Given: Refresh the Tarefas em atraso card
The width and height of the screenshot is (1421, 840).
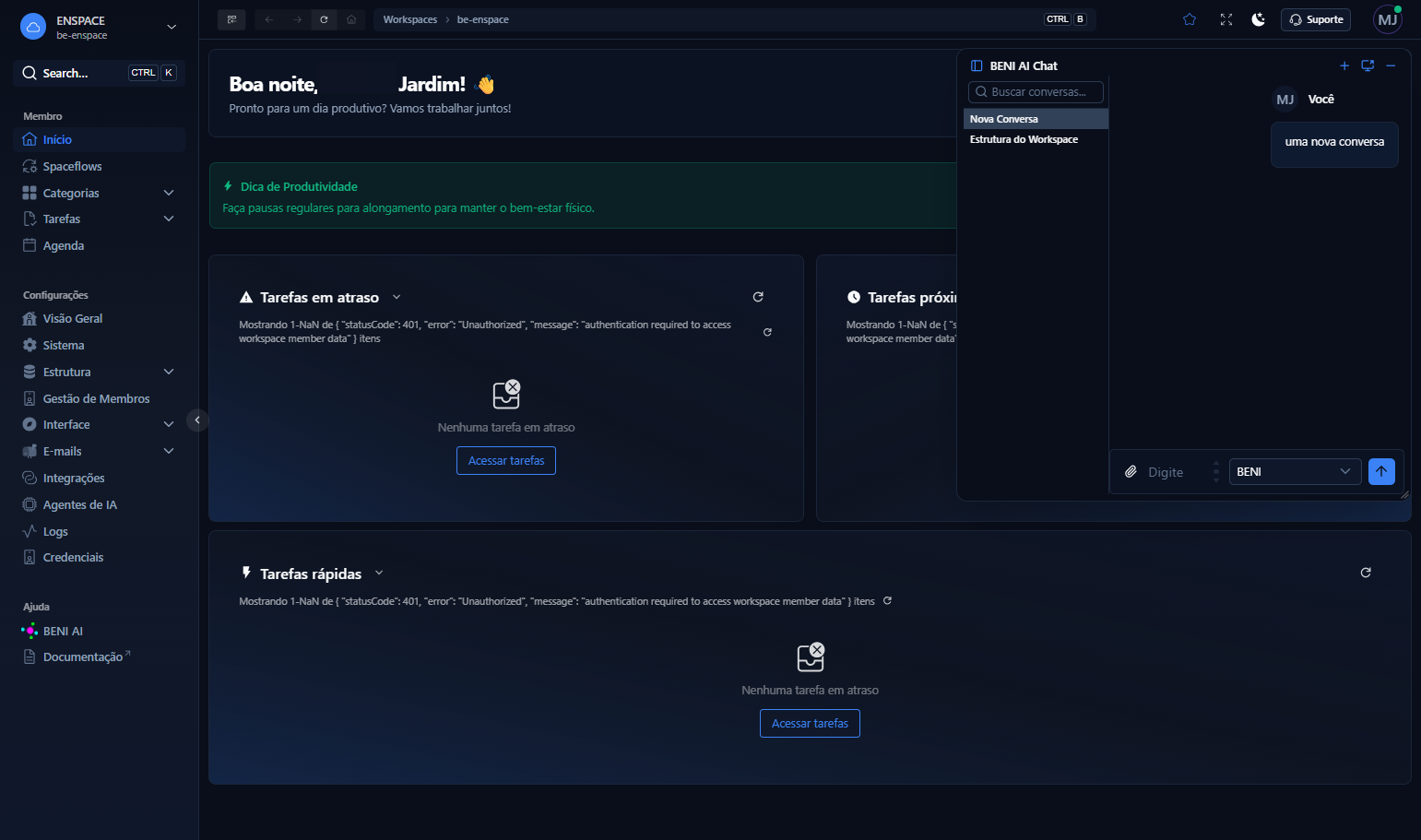Looking at the screenshot, I should (758, 297).
